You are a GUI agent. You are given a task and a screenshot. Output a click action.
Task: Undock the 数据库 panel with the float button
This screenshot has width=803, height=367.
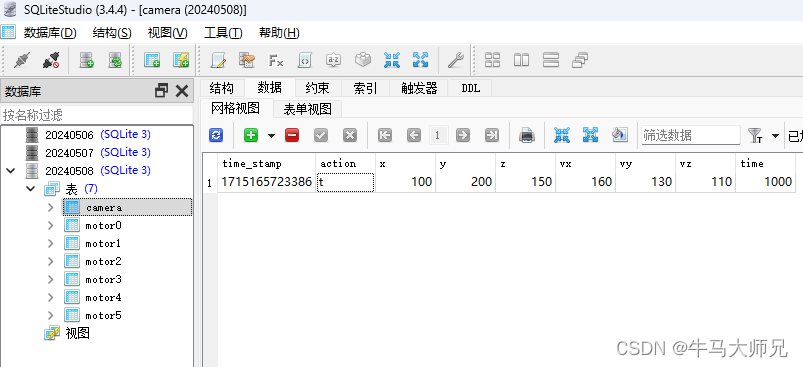coord(161,91)
